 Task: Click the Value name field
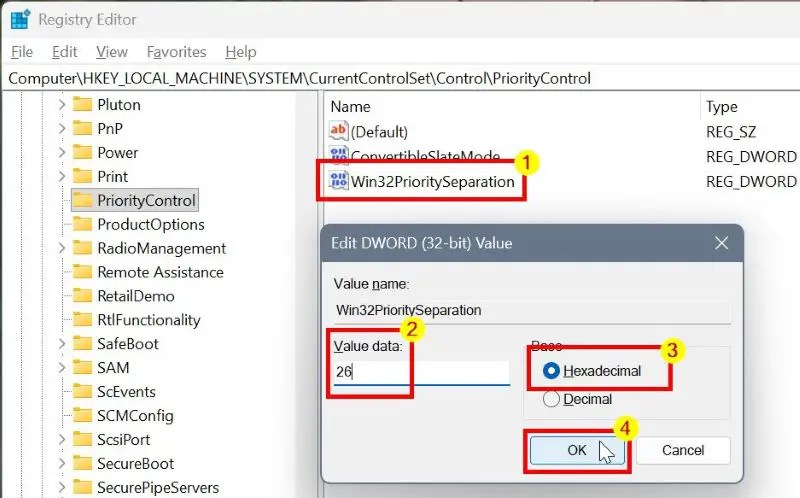tap(532, 310)
